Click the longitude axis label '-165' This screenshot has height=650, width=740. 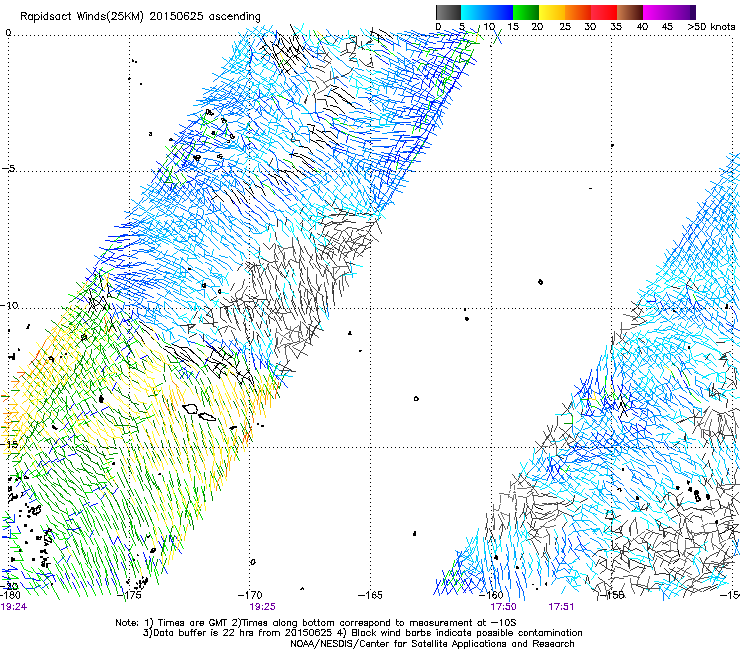point(370,595)
